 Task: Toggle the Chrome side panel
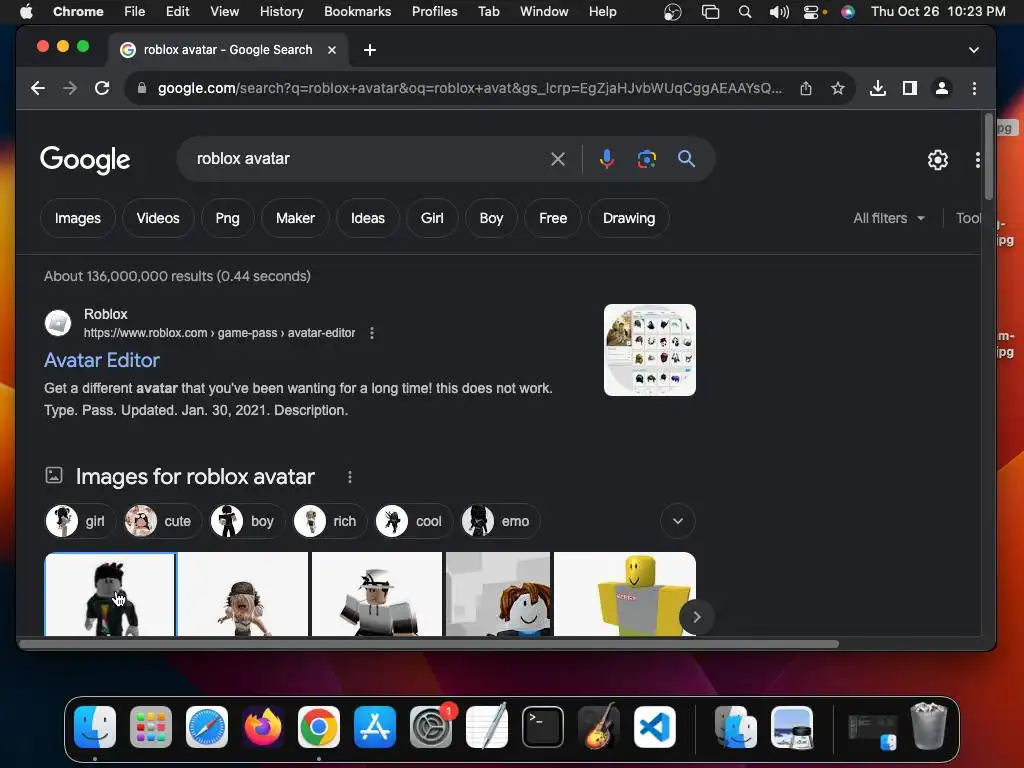910,88
